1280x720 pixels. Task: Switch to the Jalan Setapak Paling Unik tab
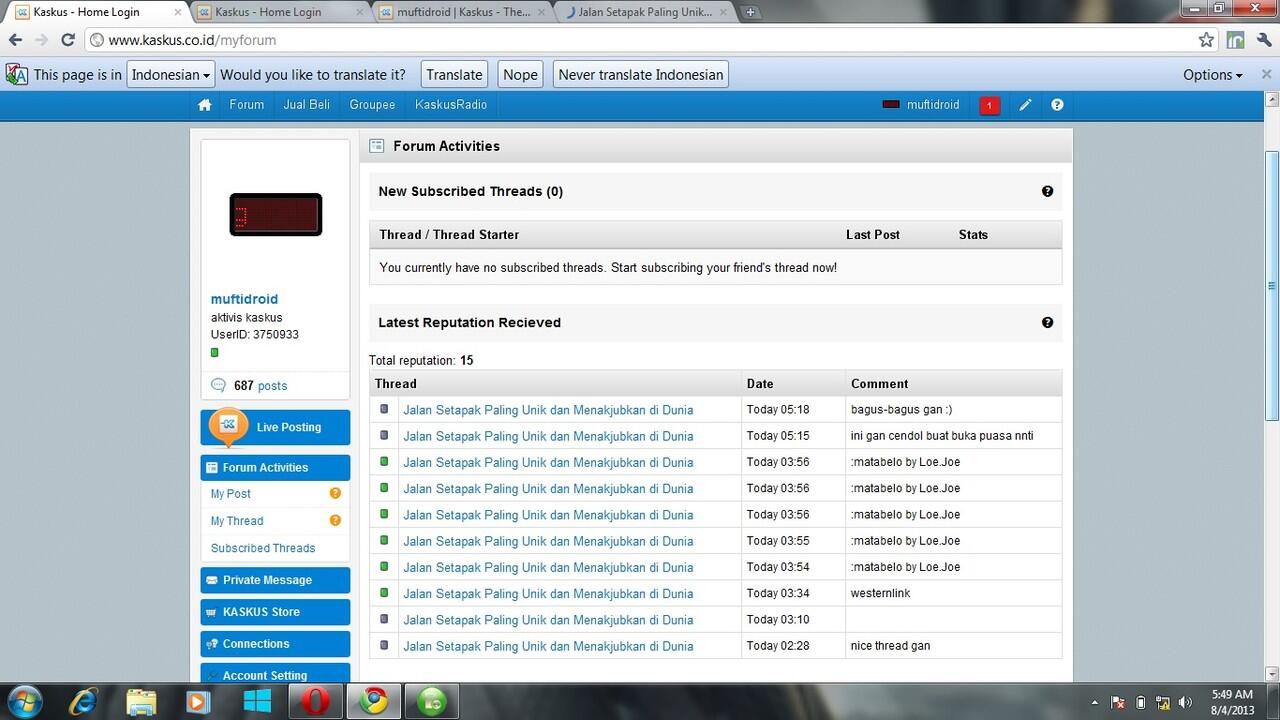[x=647, y=12]
